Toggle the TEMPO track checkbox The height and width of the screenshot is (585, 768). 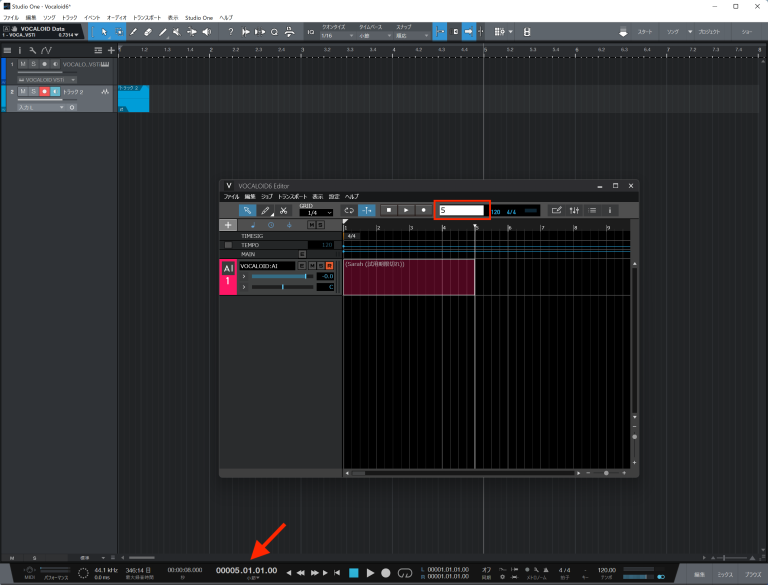[x=228, y=245]
